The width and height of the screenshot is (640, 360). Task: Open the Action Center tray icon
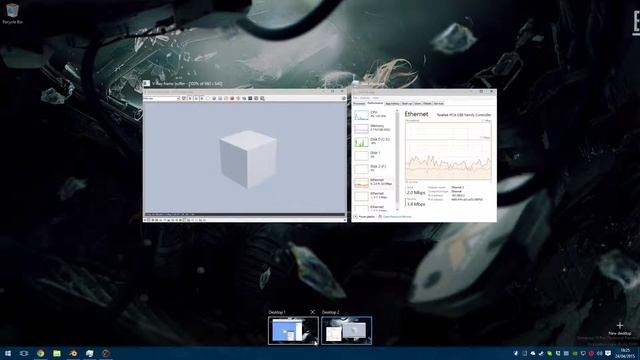pos(608,353)
